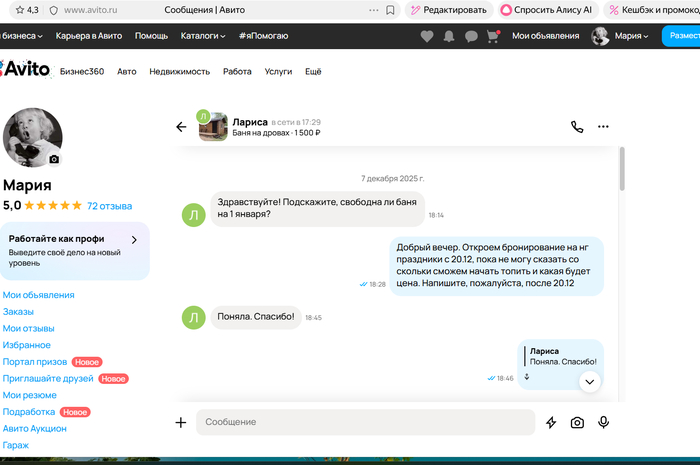Click the phone call icon in chat header
Viewport: 700px width, 465px height.
pos(577,127)
